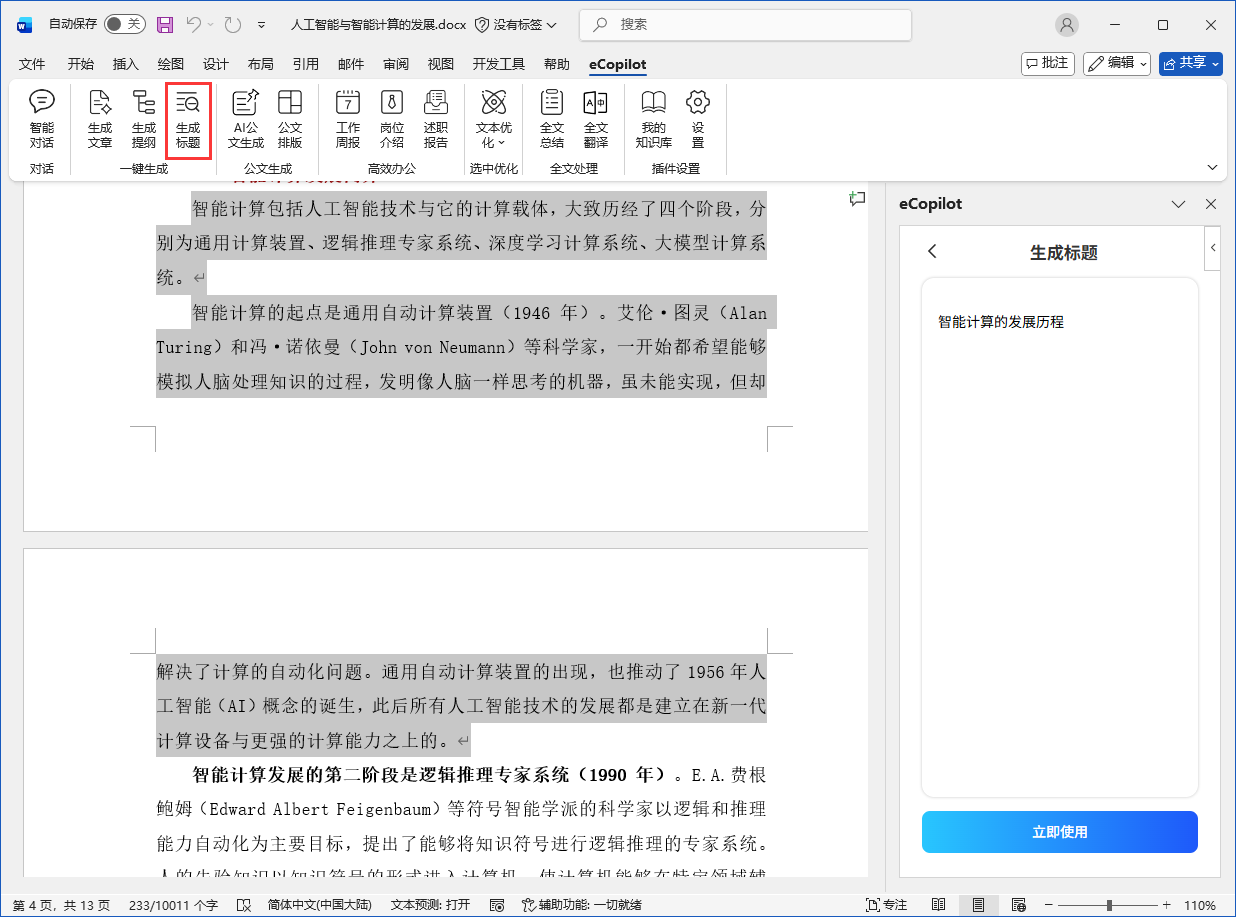This screenshot has height=917, width=1236.
Task: Click the 生成文章 ribbon icon
Action: tap(100, 119)
